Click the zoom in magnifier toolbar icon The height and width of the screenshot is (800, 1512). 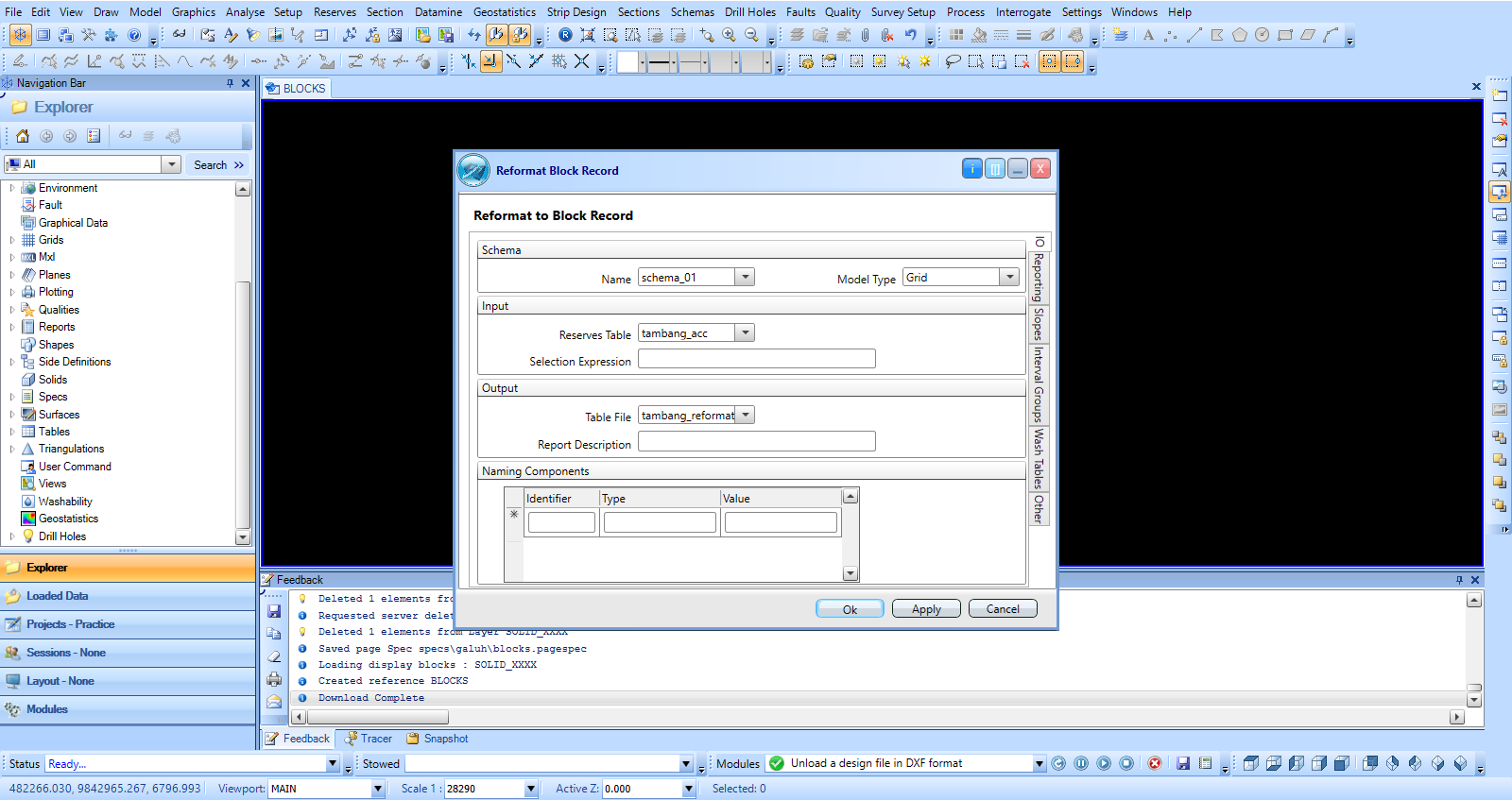(x=729, y=35)
